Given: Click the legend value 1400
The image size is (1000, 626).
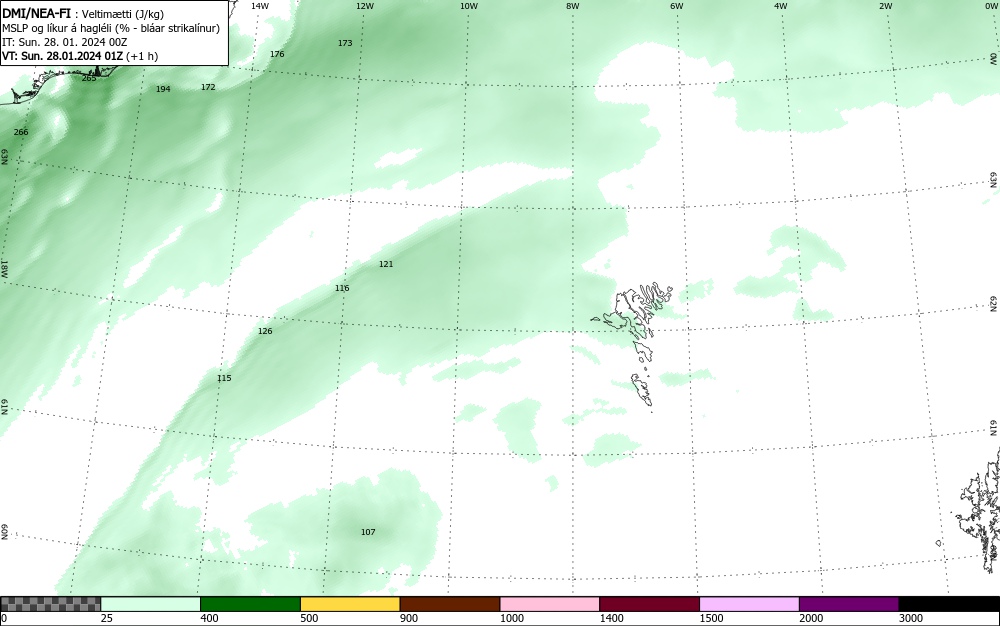Looking at the screenshot, I should coord(612,618).
